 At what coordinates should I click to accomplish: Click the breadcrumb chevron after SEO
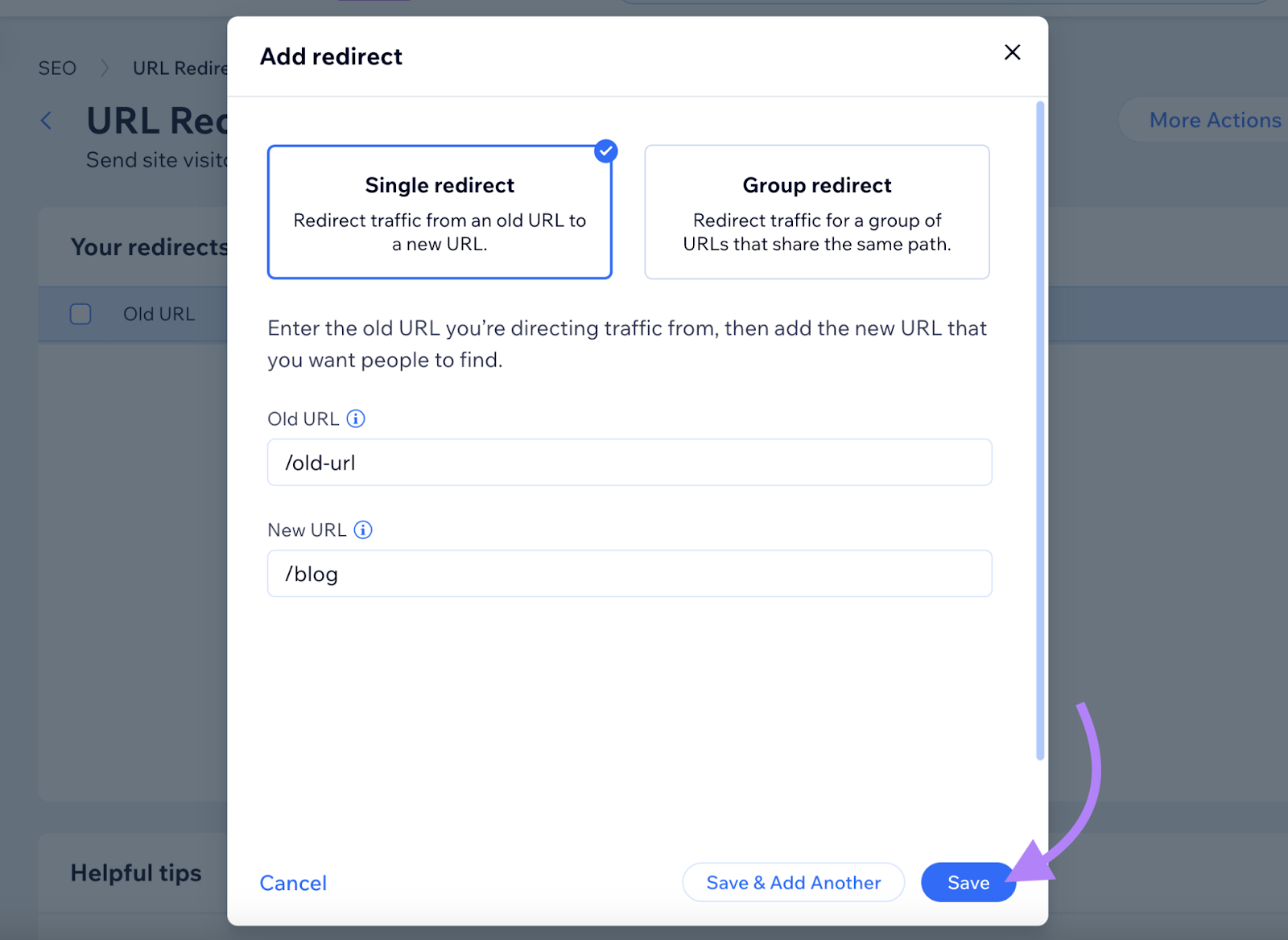pyautogui.click(x=104, y=68)
